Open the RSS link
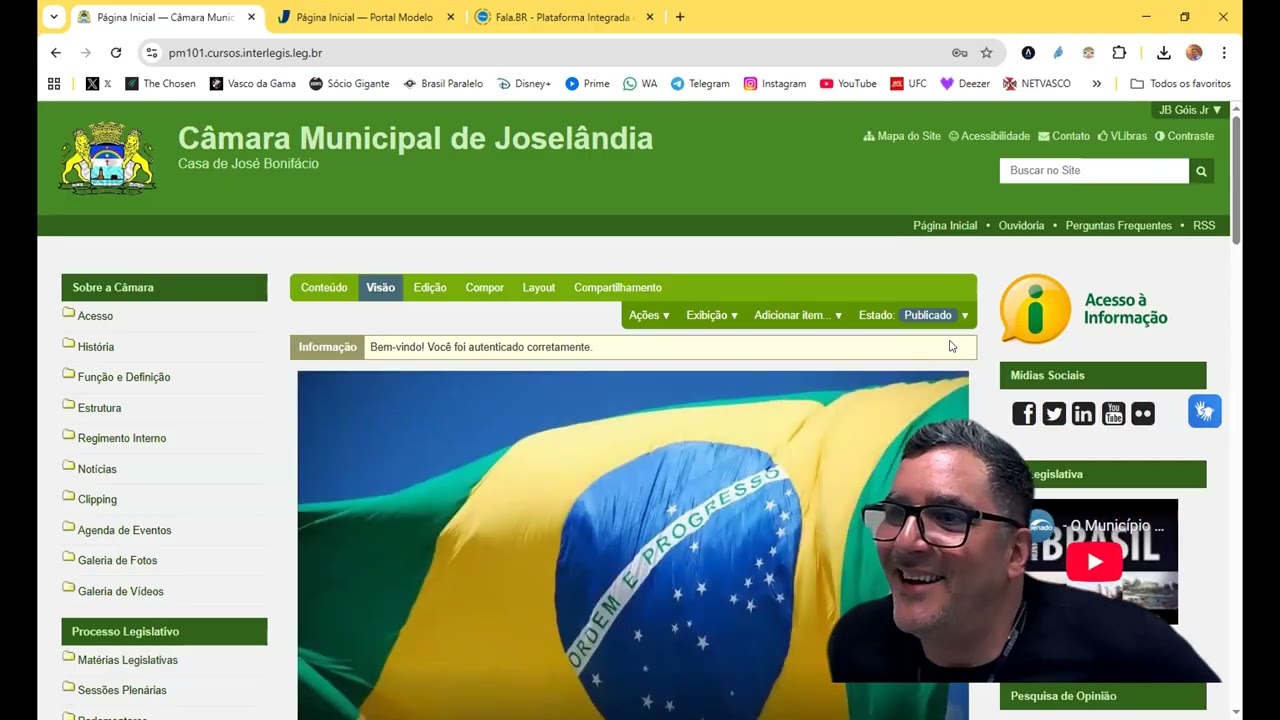This screenshot has height=720, width=1280. (1204, 226)
